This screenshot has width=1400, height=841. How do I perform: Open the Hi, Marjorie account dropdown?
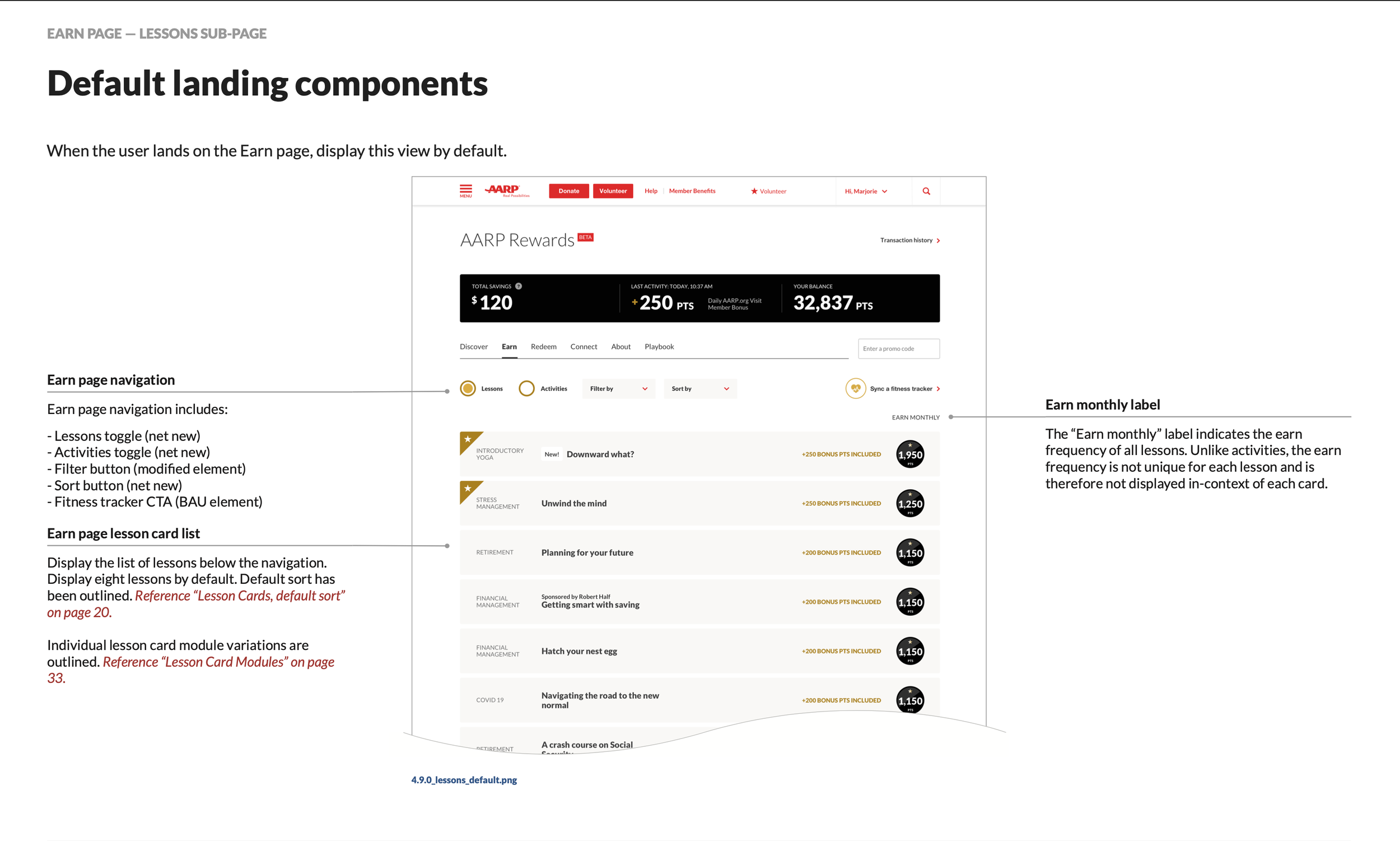coord(866,192)
